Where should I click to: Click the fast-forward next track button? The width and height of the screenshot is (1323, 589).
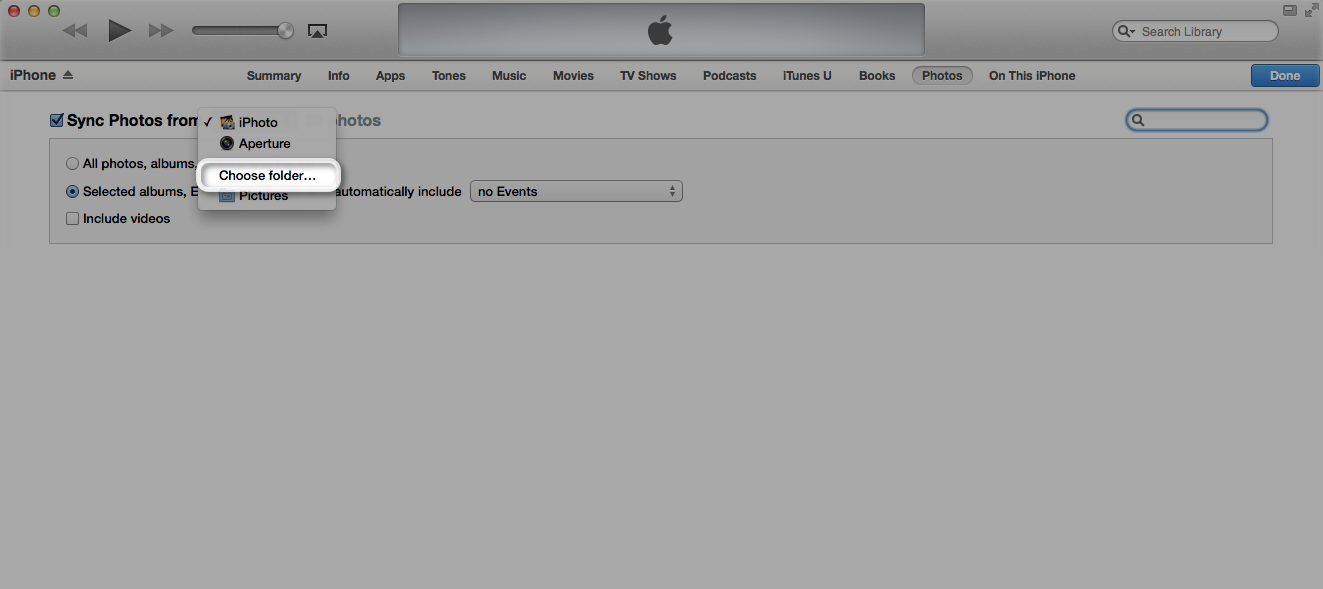point(161,31)
